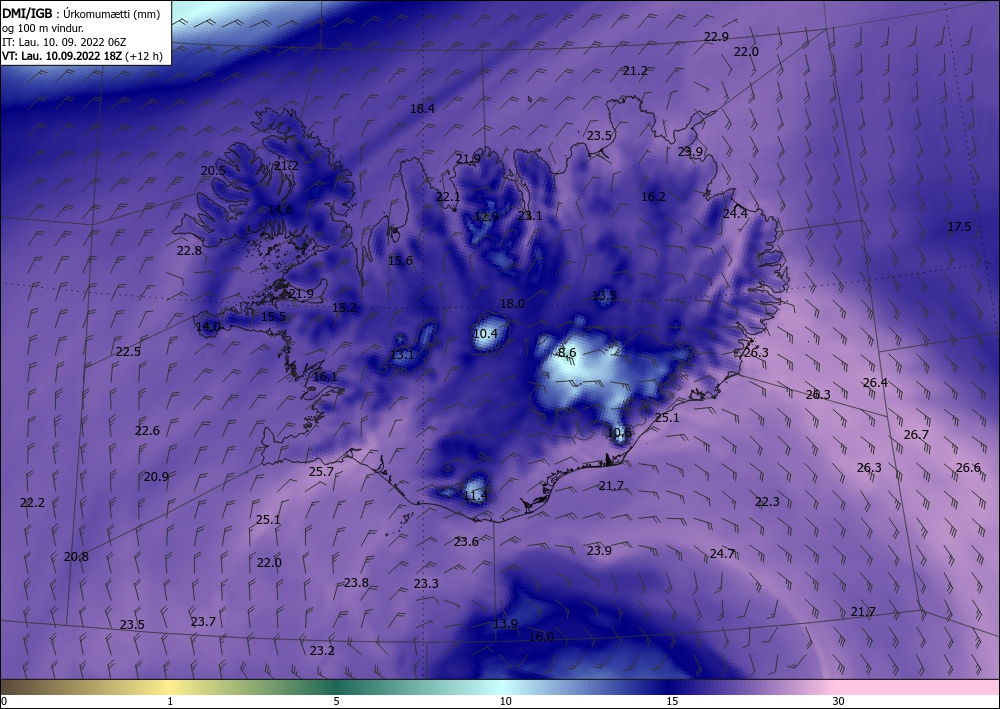This screenshot has width=1000, height=709.
Task: Select the central value 18.0
Action: tap(512, 303)
